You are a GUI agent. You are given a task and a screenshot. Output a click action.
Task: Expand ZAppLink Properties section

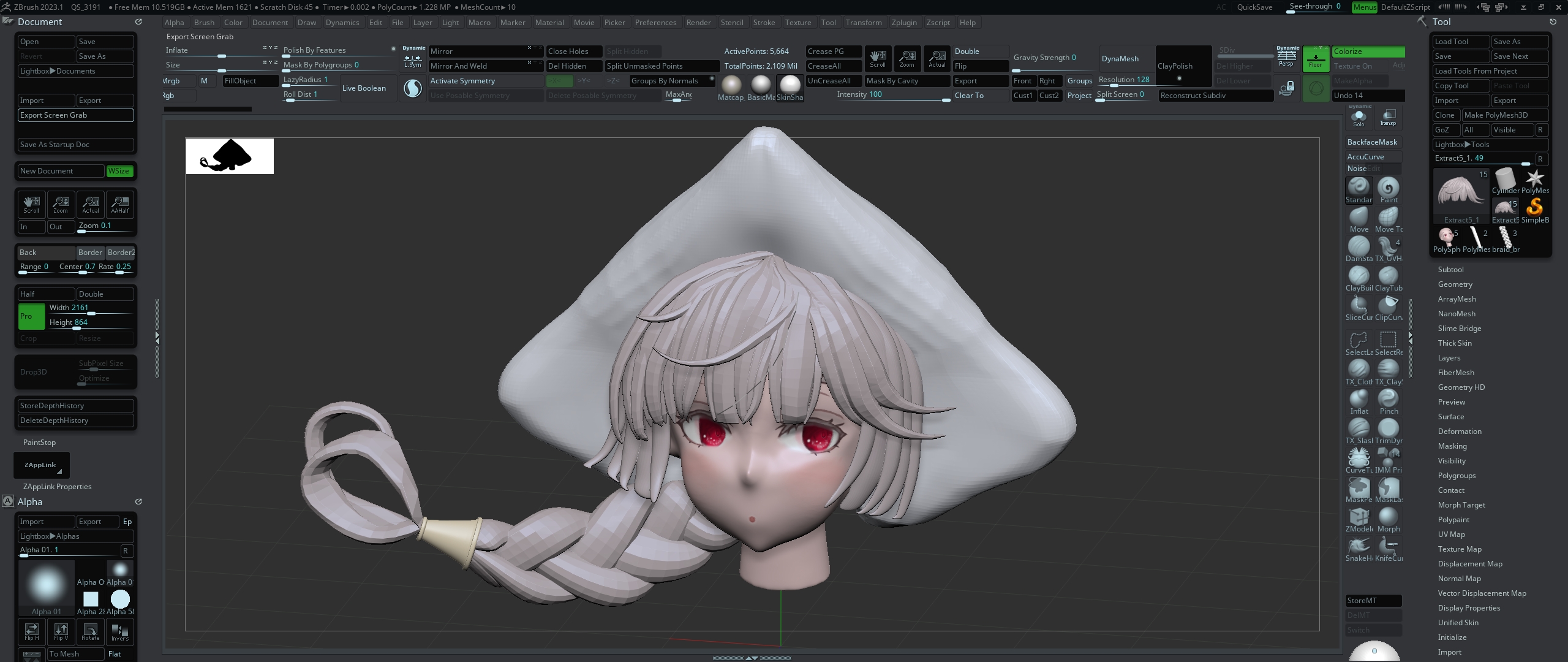tap(57, 487)
